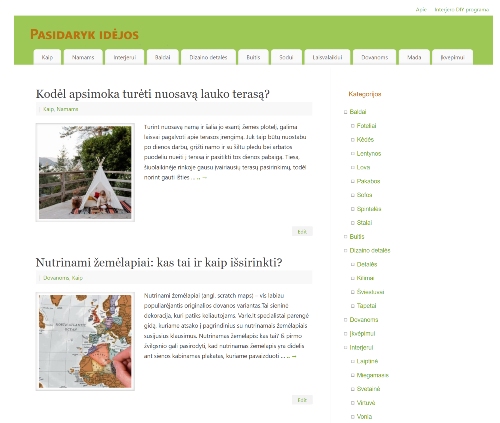Open the Baldai category in the sidebar

coord(358,112)
